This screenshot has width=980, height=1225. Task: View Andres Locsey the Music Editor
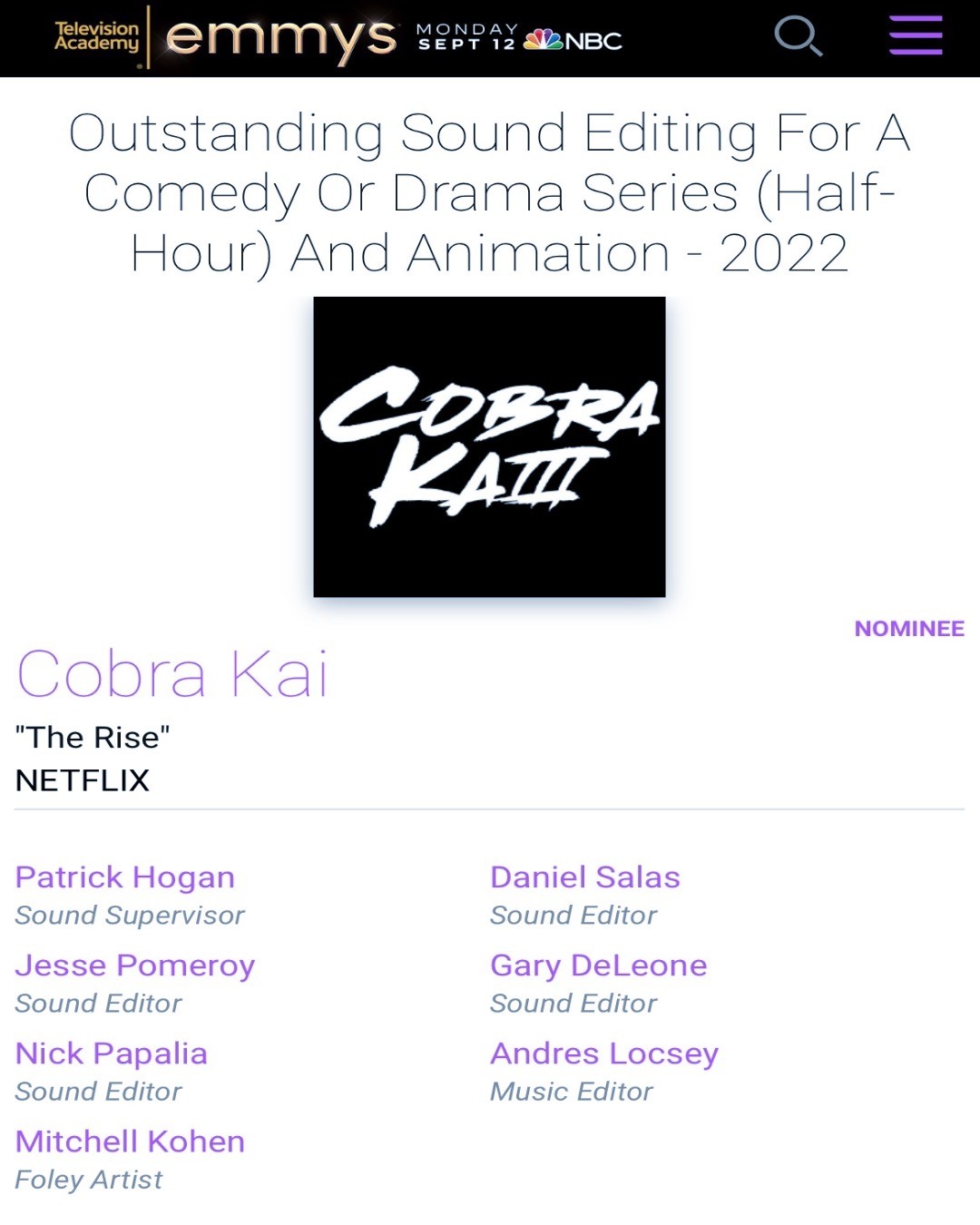click(x=604, y=1053)
